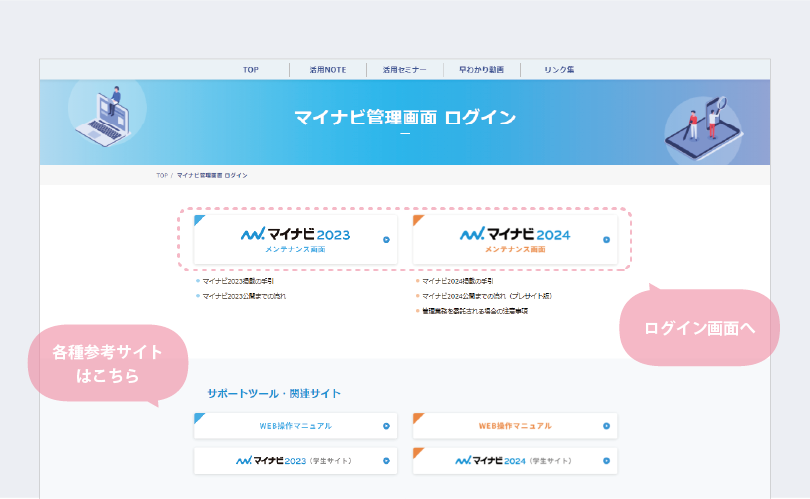The height and width of the screenshot is (499, 810).
Task: Open 管理業務を委託される場合の注意事項 link
Action: pos(475,311)
